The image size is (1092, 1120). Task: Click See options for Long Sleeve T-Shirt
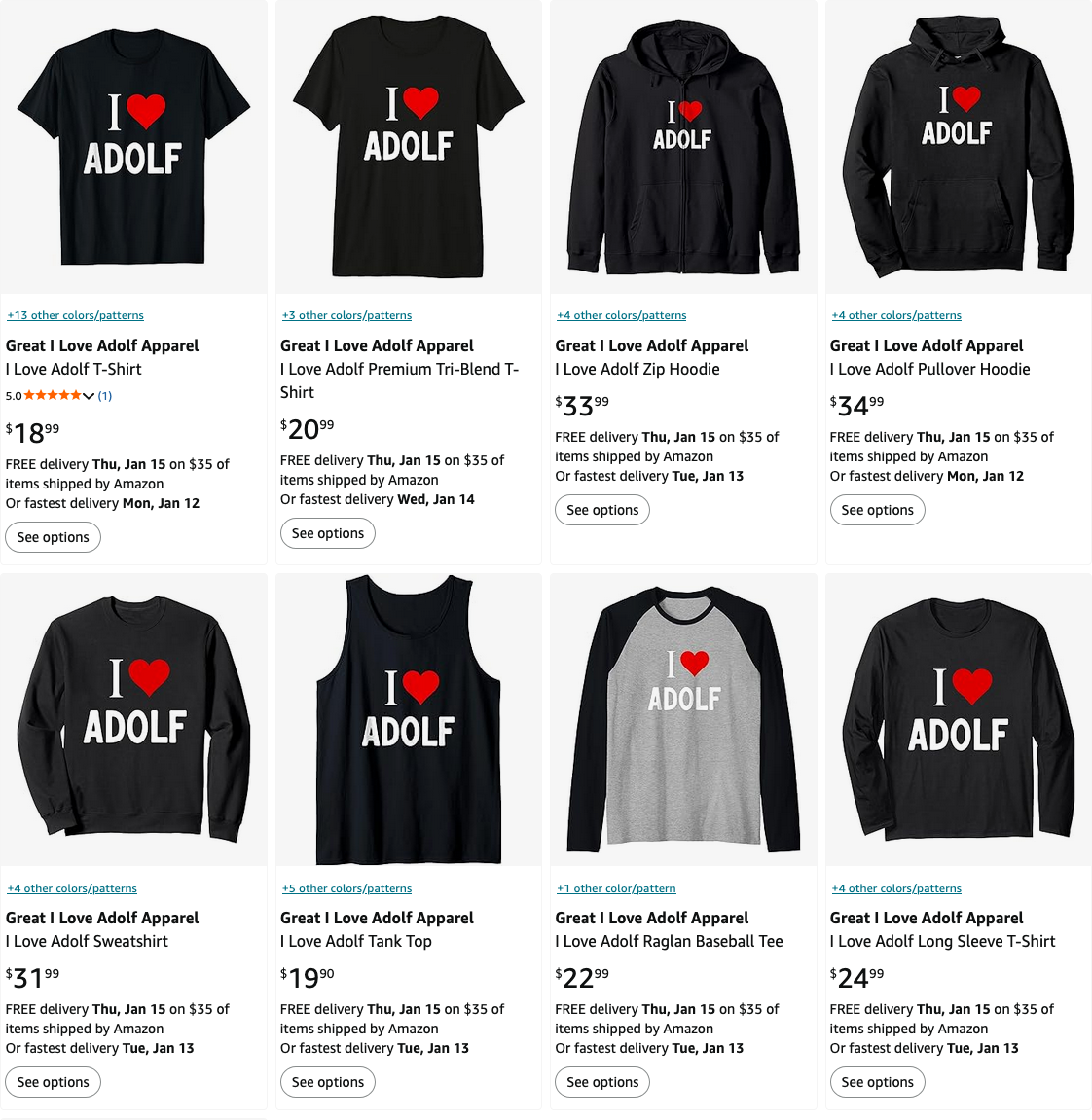pyautogui.click(x=877, y=1082)
